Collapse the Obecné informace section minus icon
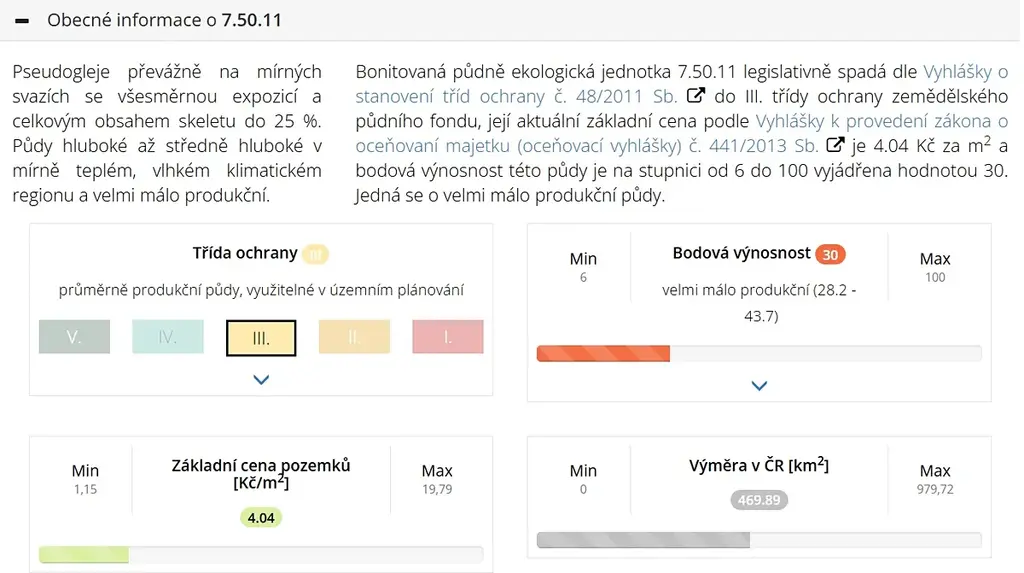The width and height of the screenshot is (1024, 573). [x=22, y=21]
